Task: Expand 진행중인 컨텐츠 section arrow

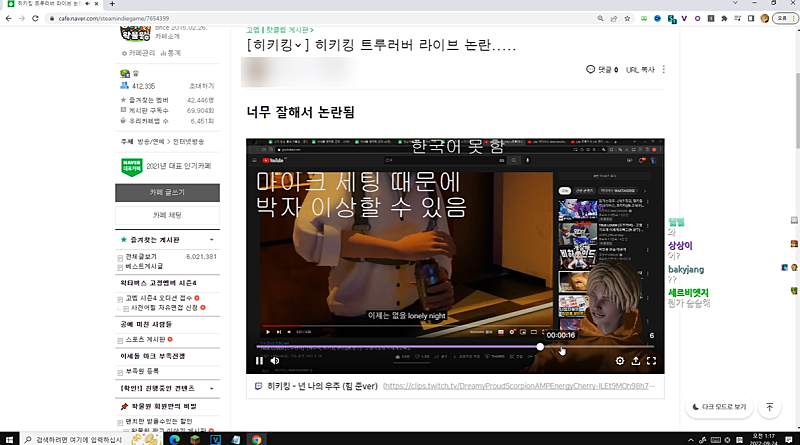Action: [x=212, y=388]
